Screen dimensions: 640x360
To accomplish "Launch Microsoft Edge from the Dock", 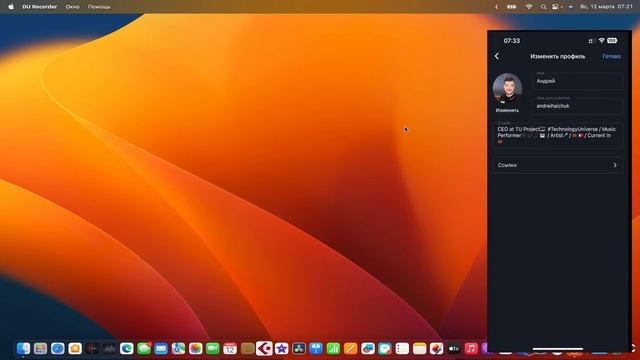I will pos(127,348).
